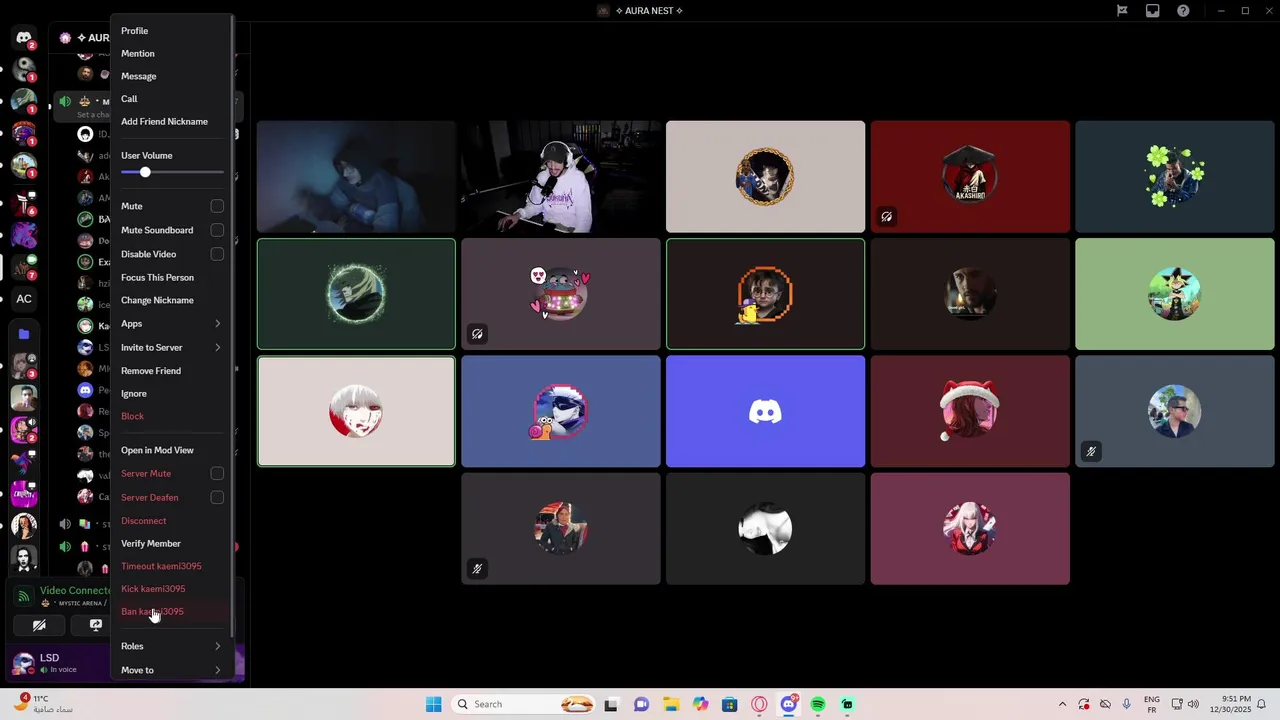Open volume control in system tray
This screenshot has height=720, width=1280.
(1193, 704)
